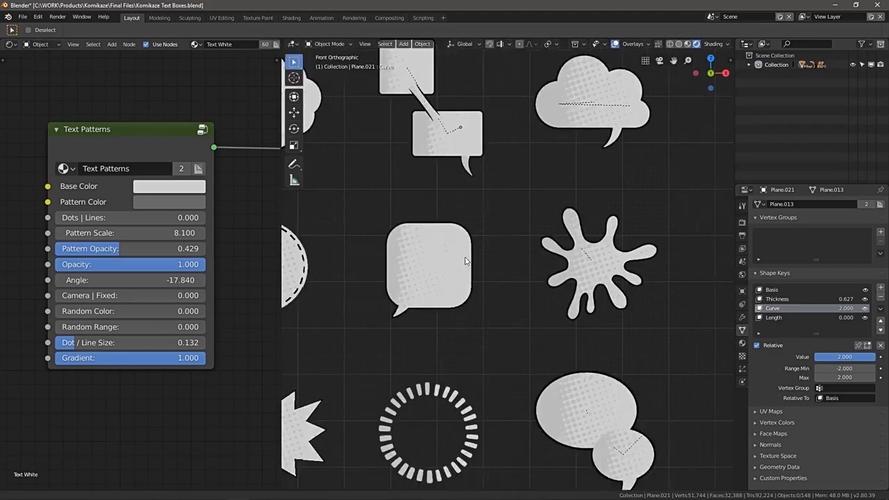Hide Collection in viewport via eye icon

853,65
